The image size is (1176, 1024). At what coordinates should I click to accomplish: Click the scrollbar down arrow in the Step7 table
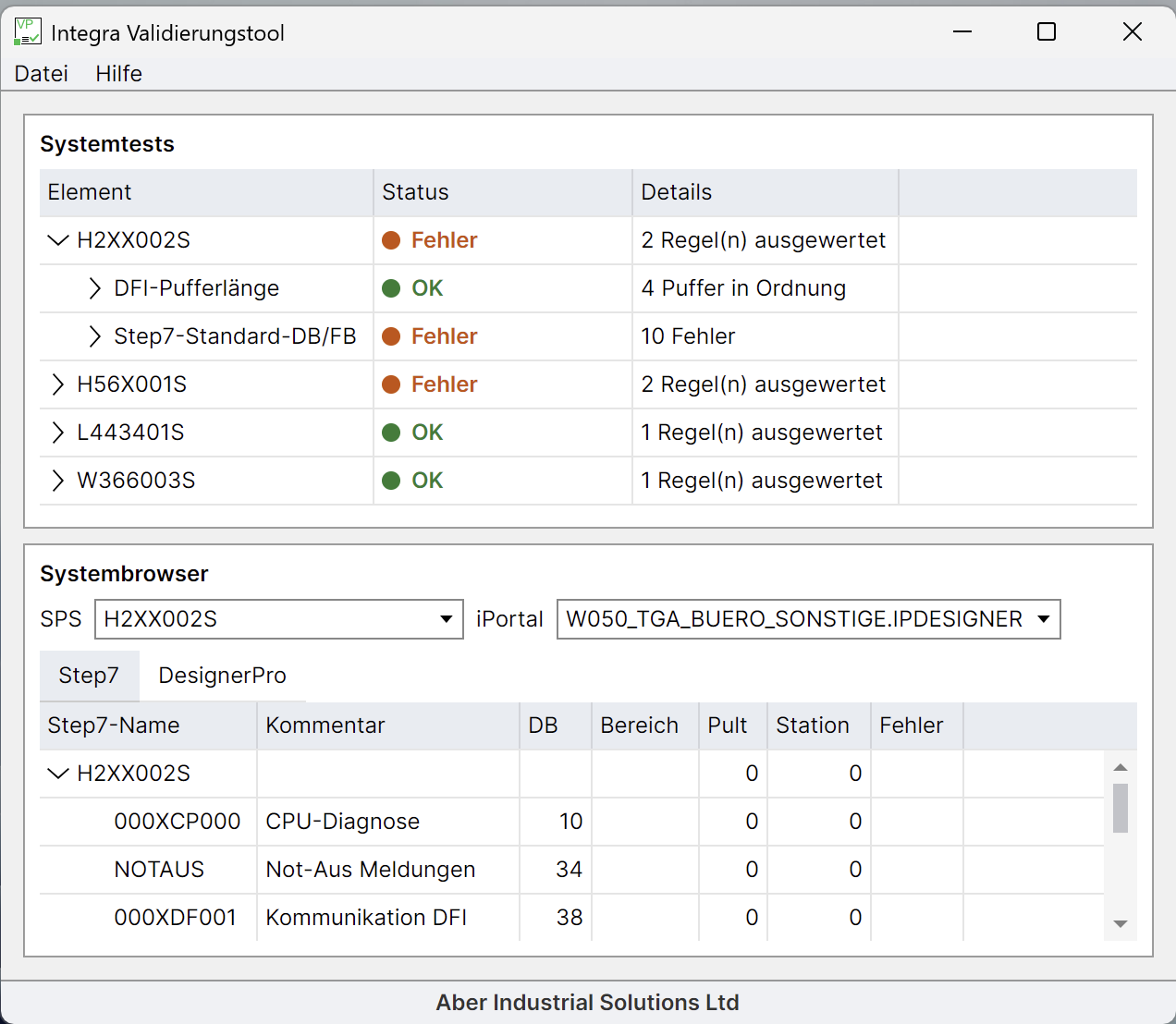[1120, 923]
